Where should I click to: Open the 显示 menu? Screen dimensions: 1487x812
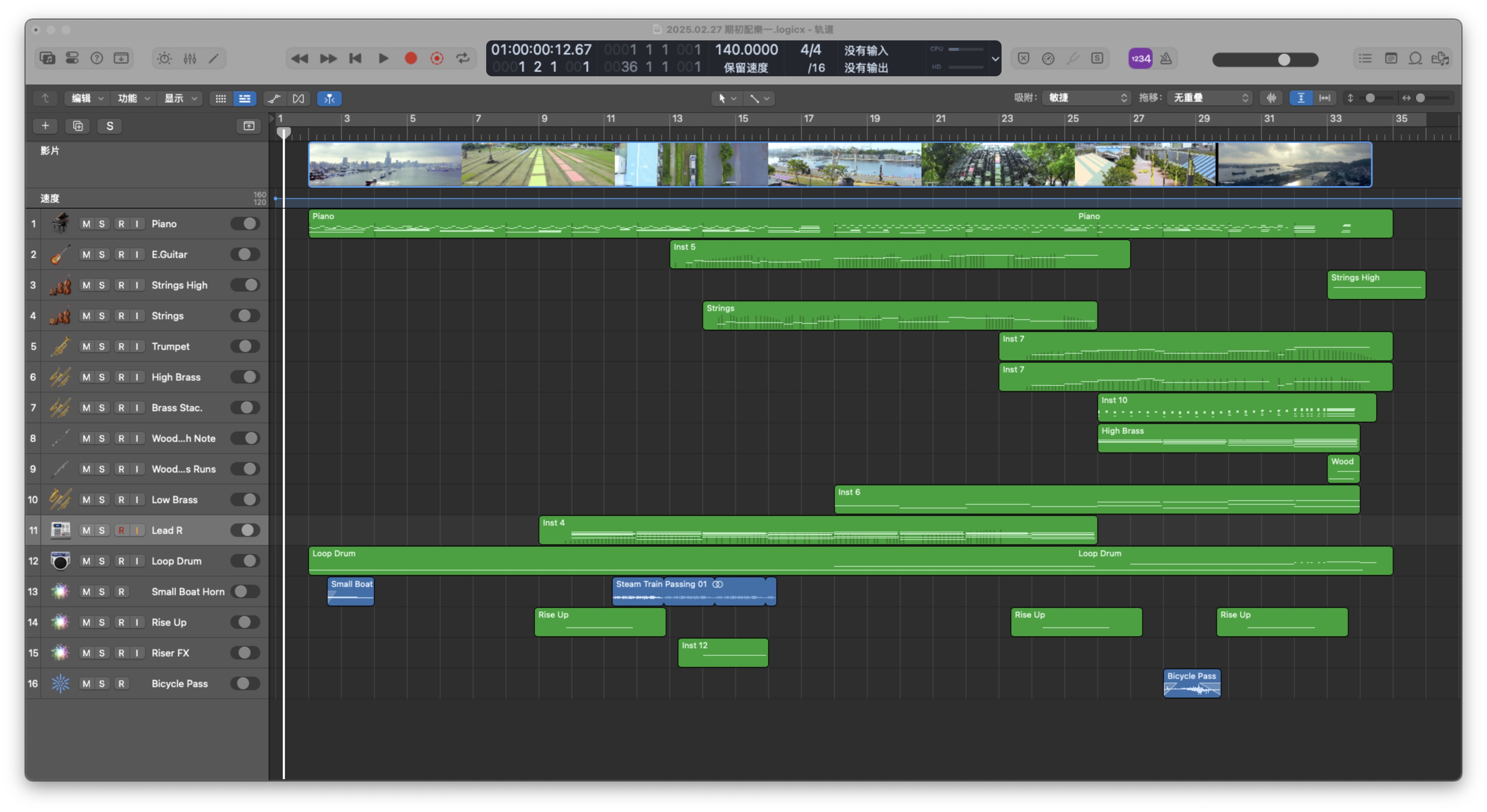(x=180, y=98)
